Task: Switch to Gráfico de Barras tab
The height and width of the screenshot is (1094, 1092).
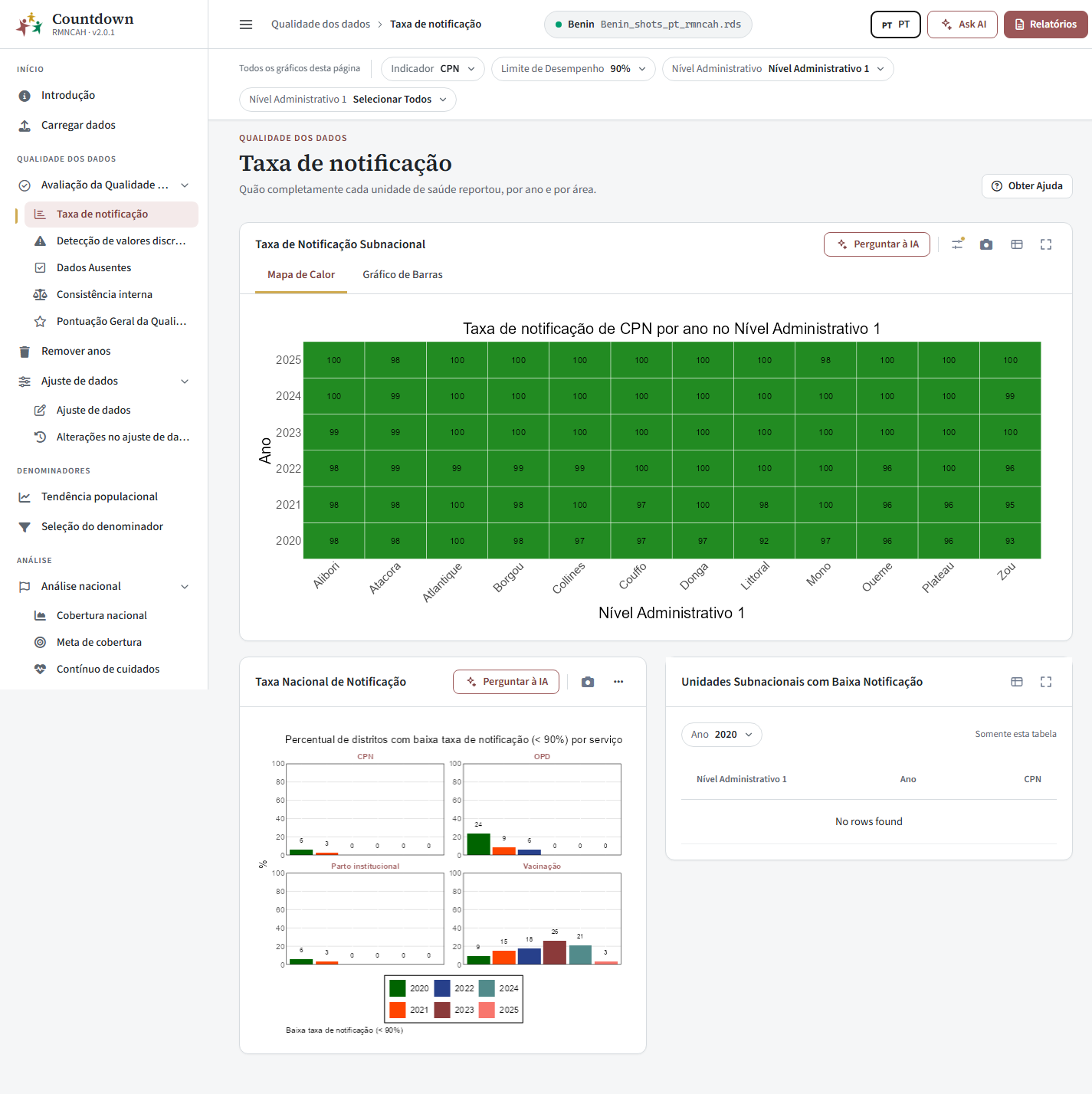Action: point(402,275)
